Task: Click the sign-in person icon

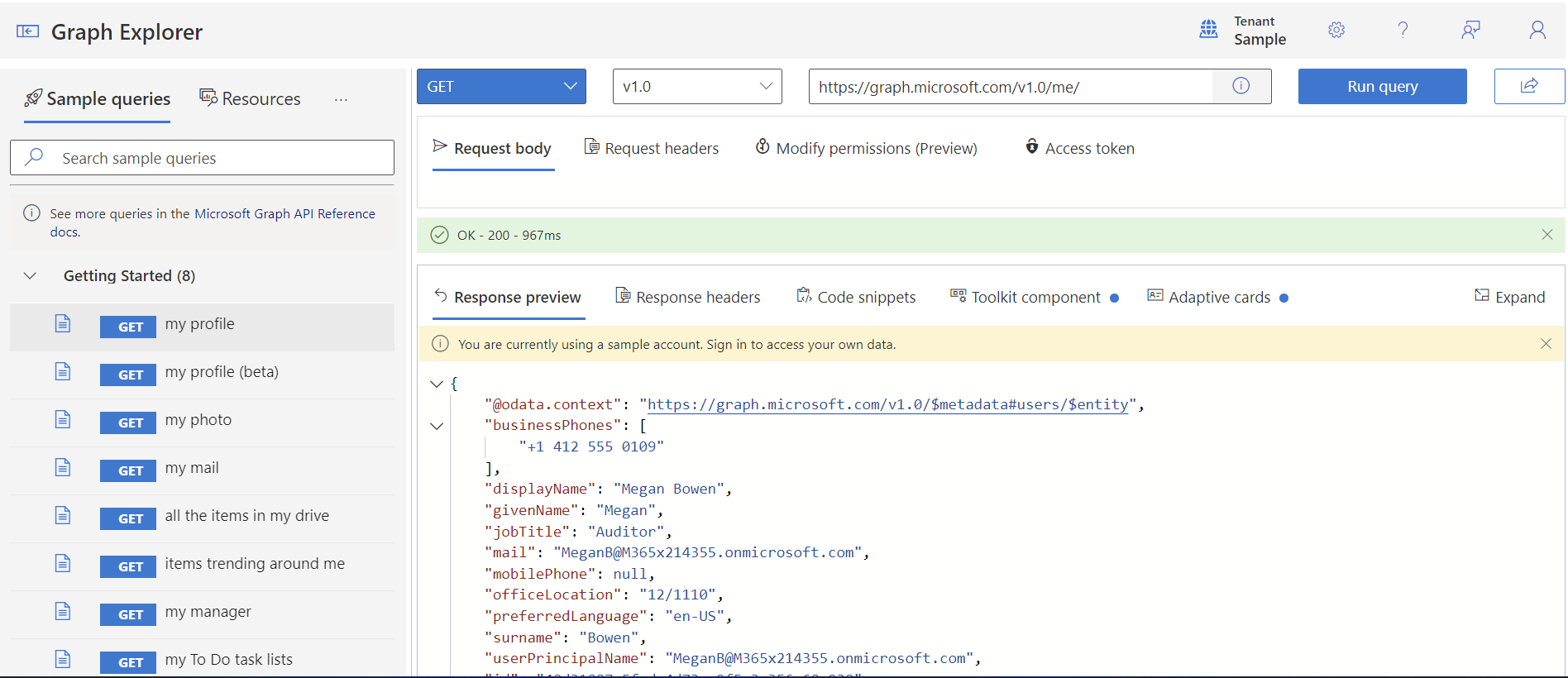Action: [1537, 30]
